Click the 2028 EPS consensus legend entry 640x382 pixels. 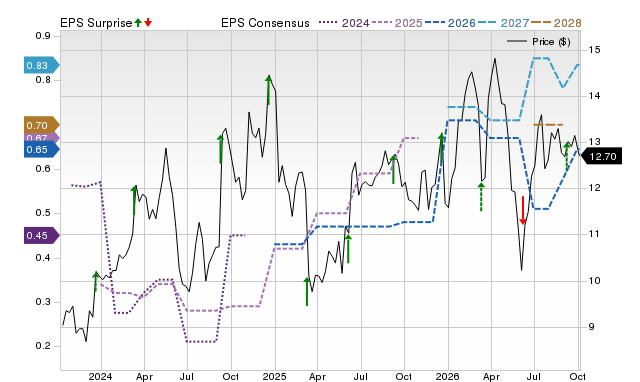coord(556,23)
